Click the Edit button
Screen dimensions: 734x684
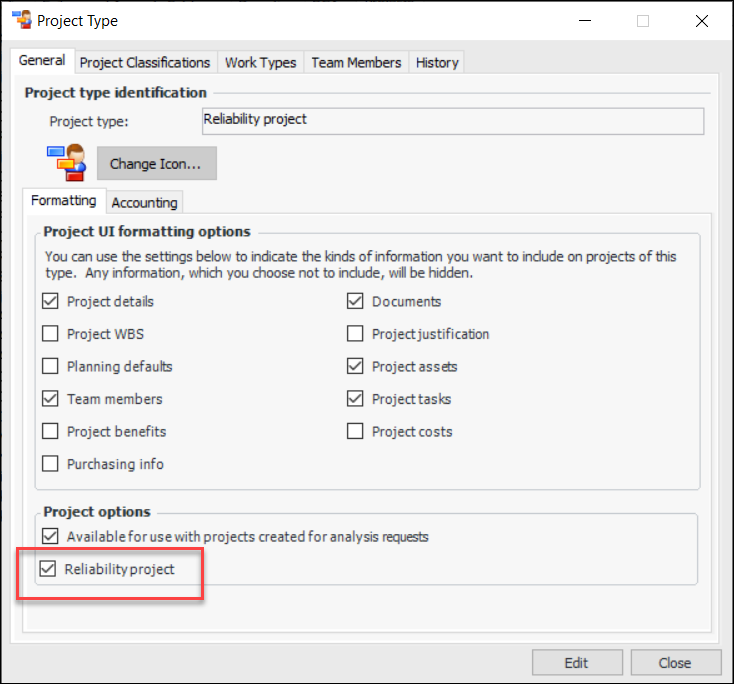[x=576, y=662]
